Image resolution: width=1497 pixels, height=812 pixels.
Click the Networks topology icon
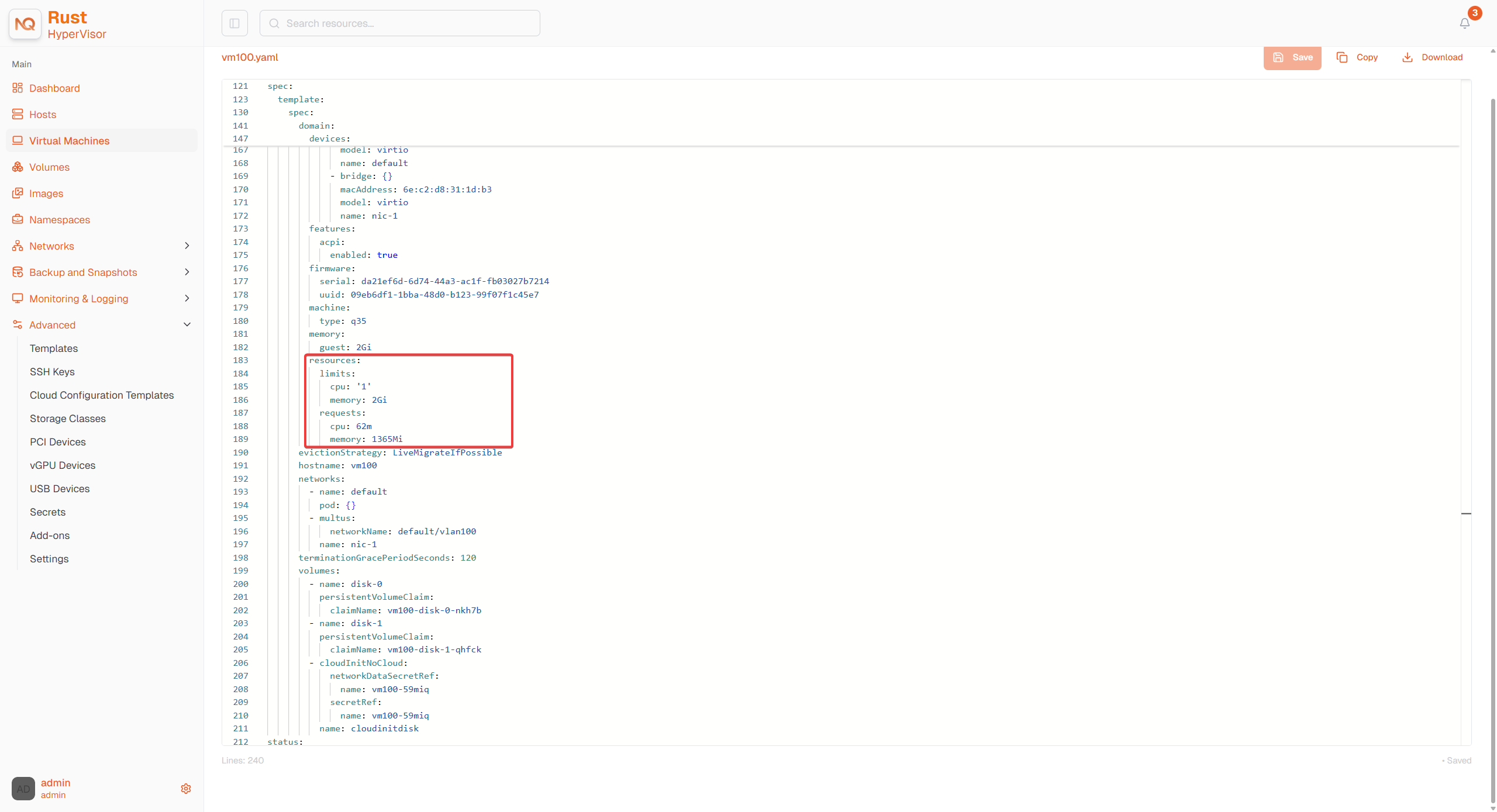(18, 246)
